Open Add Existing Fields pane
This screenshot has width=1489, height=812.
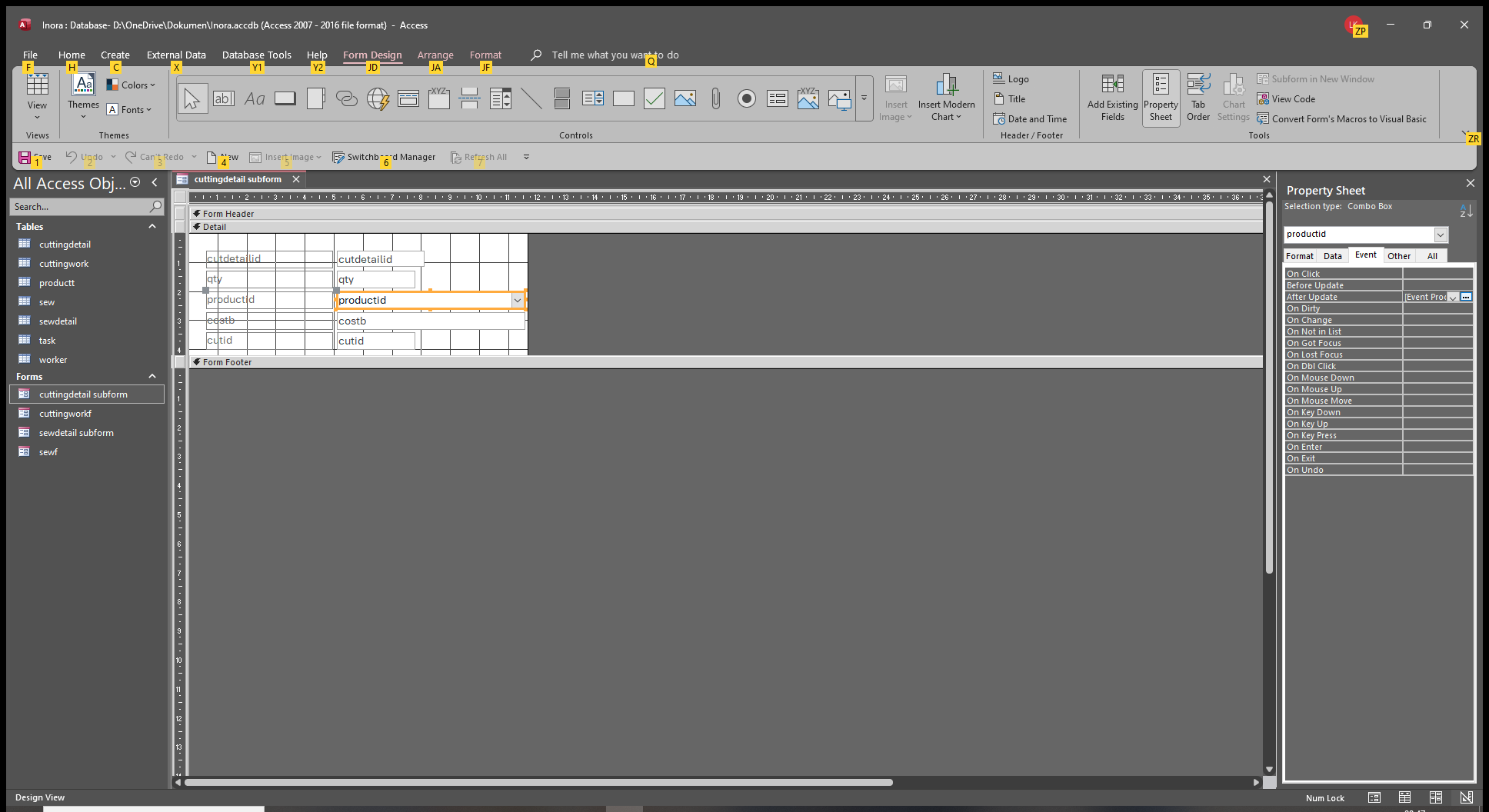(1112, 98)
